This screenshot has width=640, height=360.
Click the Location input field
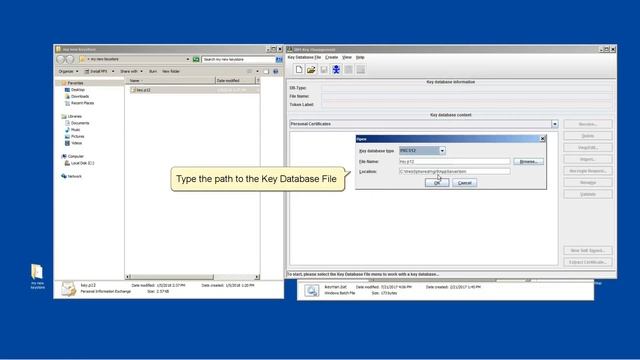coord(454,172)
